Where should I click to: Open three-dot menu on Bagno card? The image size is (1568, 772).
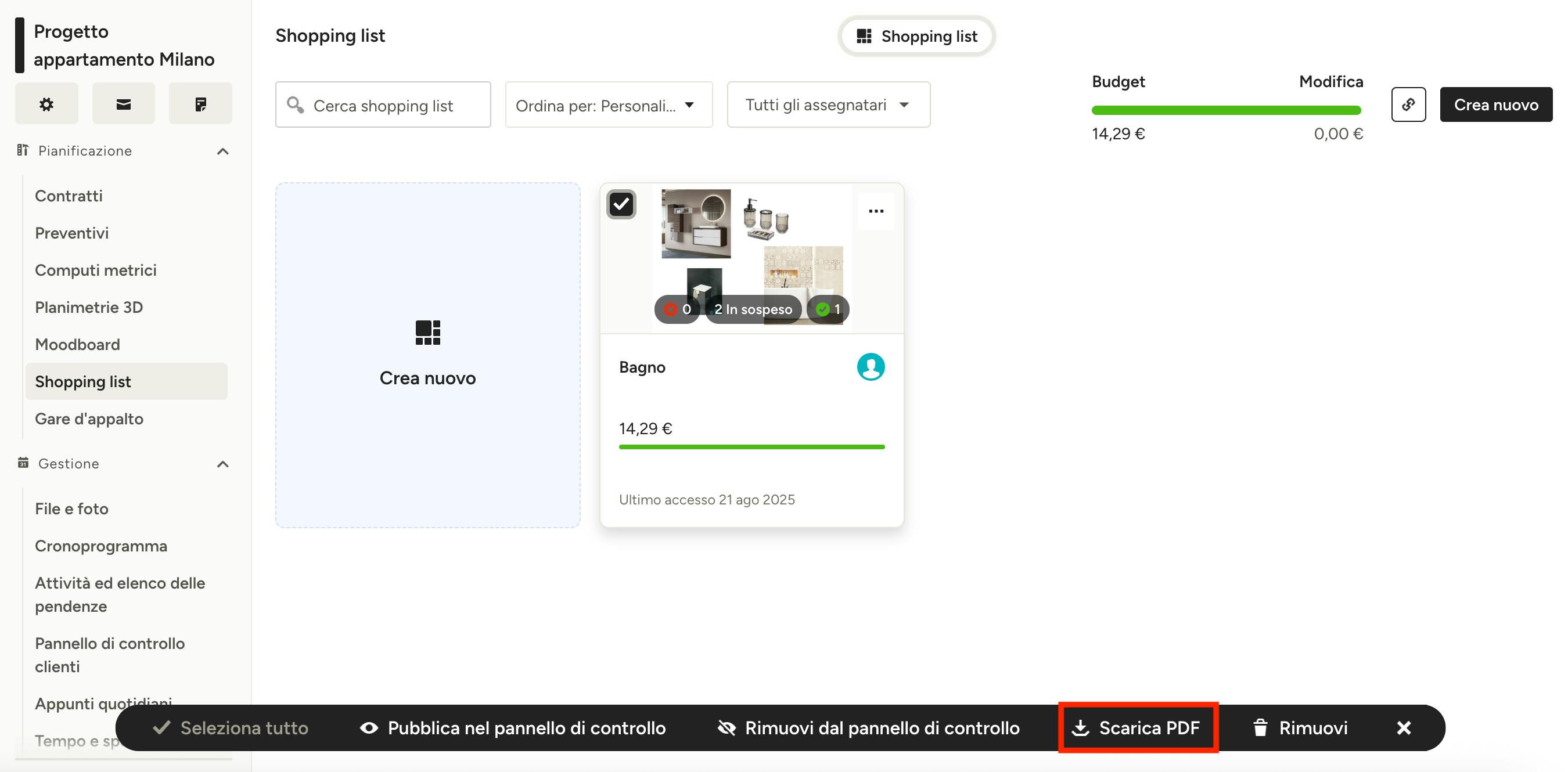pos(875,211)
